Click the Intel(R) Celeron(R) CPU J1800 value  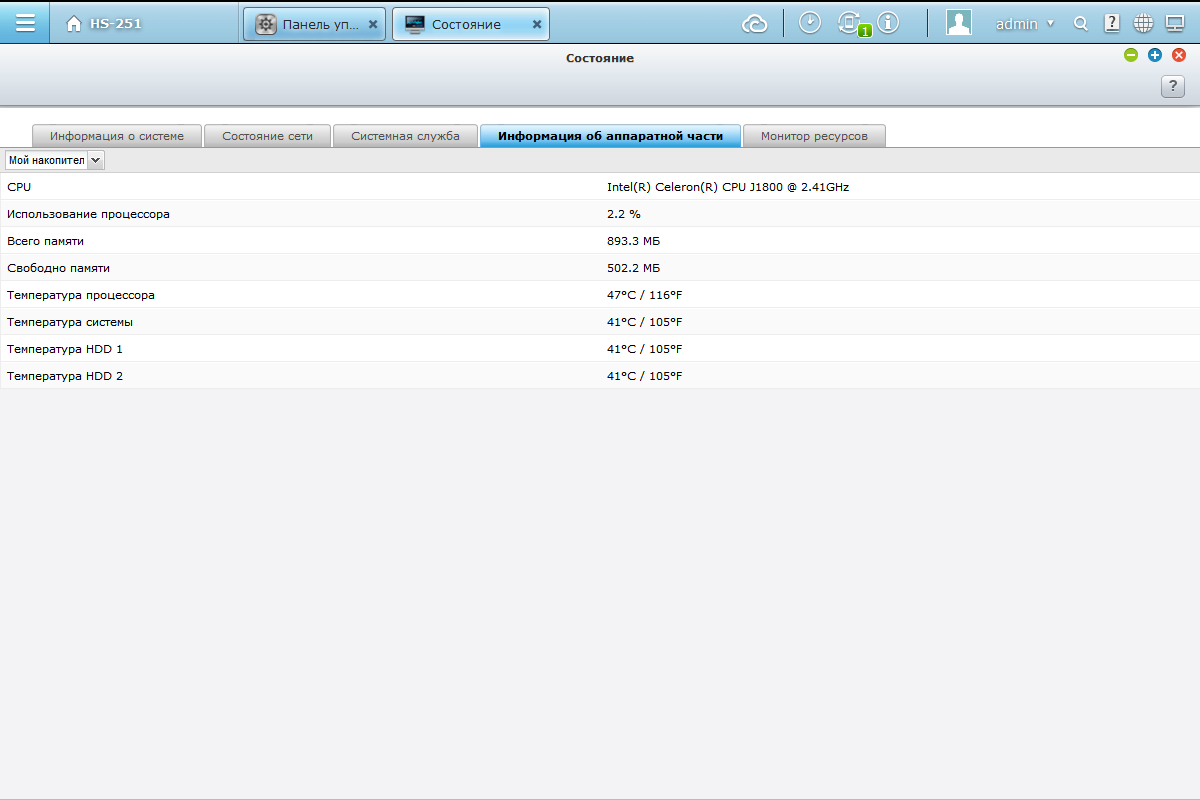point(728,187)
